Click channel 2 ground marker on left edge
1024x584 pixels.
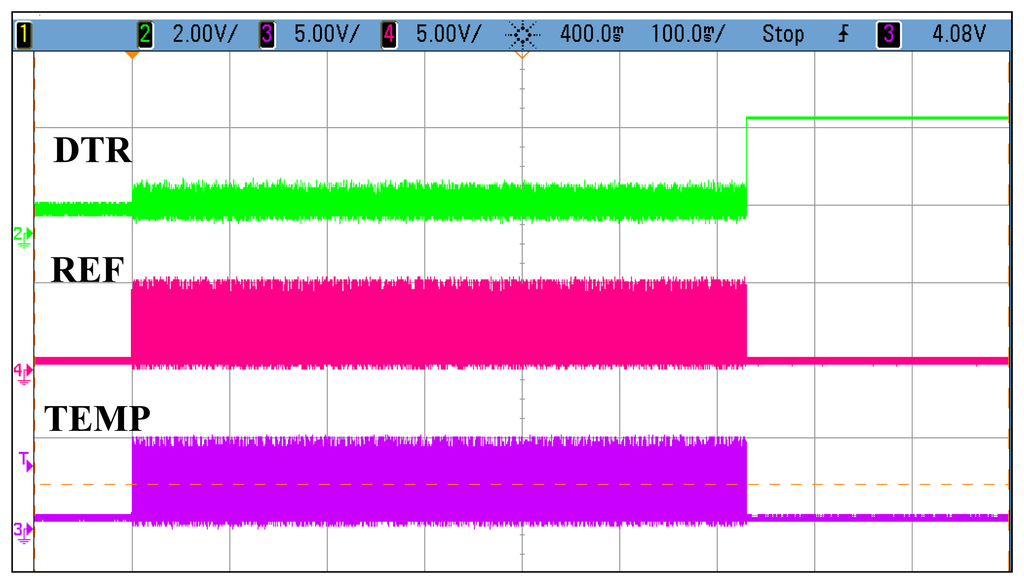coord(22,235)
